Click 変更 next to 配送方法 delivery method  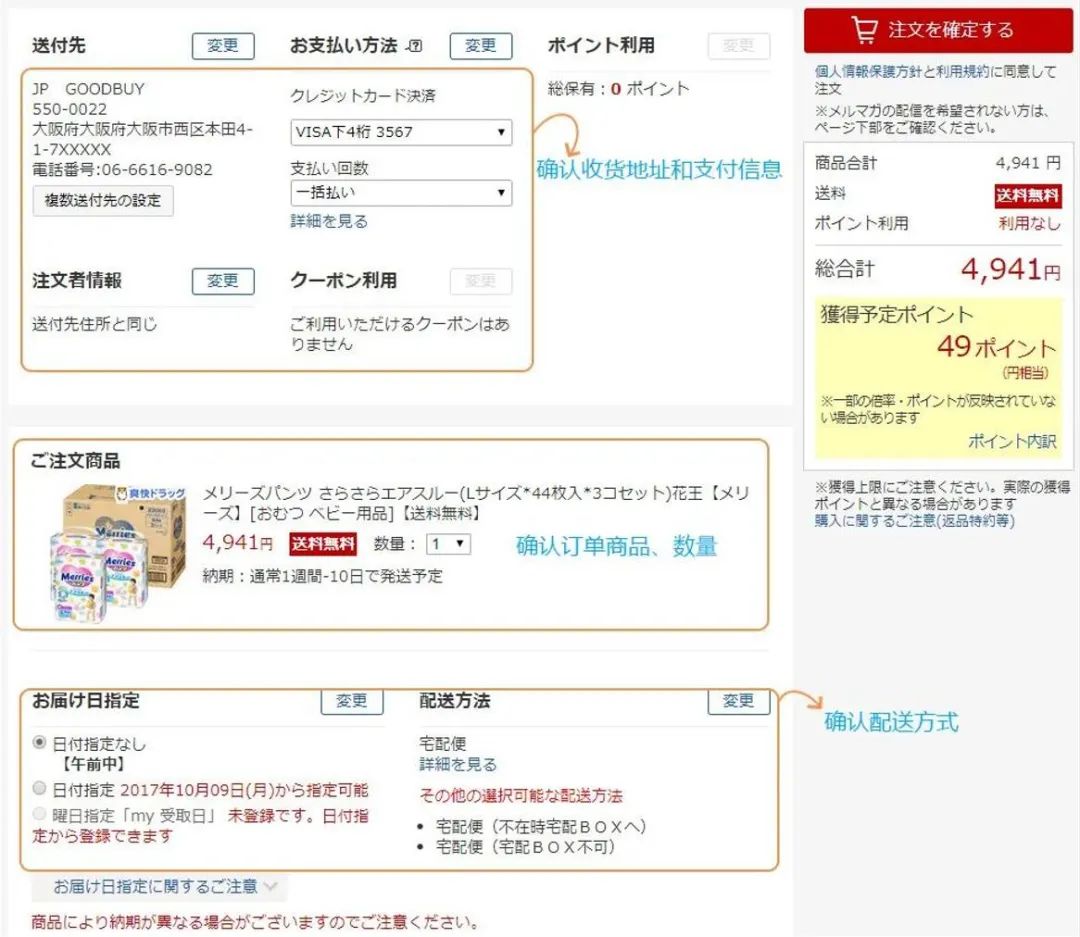point(739,702)
